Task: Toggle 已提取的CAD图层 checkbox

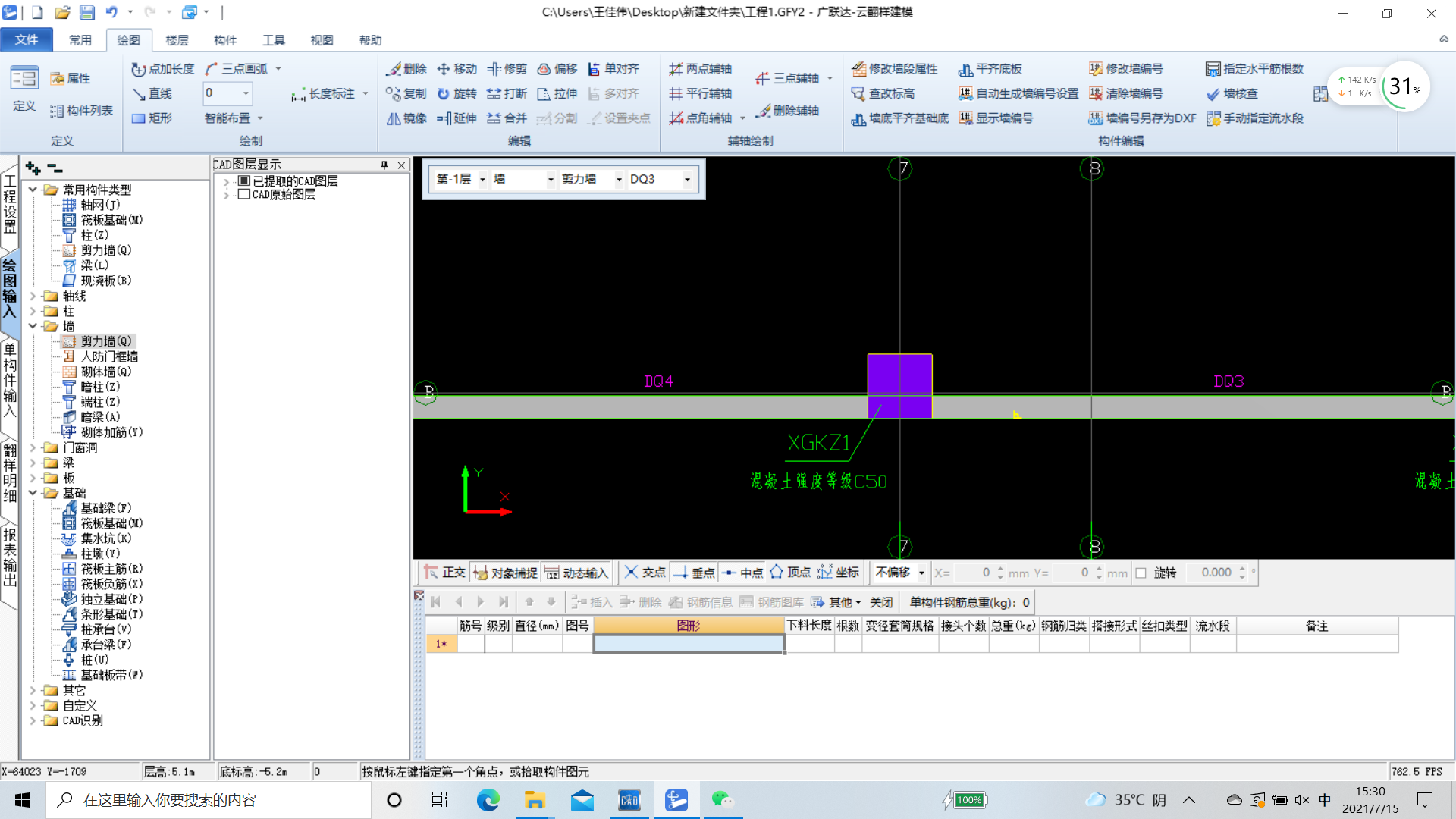Action: [x=244, y=180]
